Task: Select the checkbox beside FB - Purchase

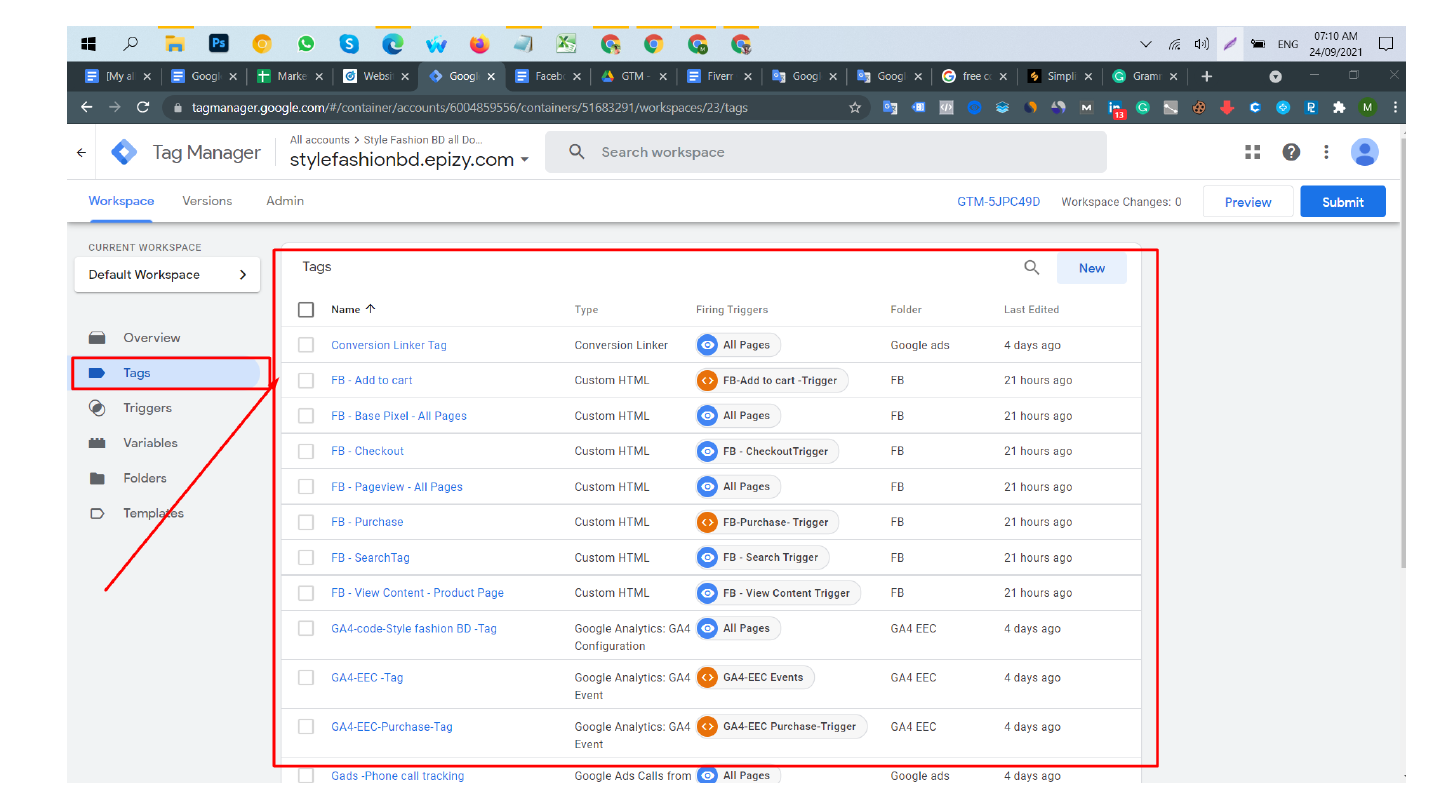Action: pyautogui.click(x=306, y=522)
